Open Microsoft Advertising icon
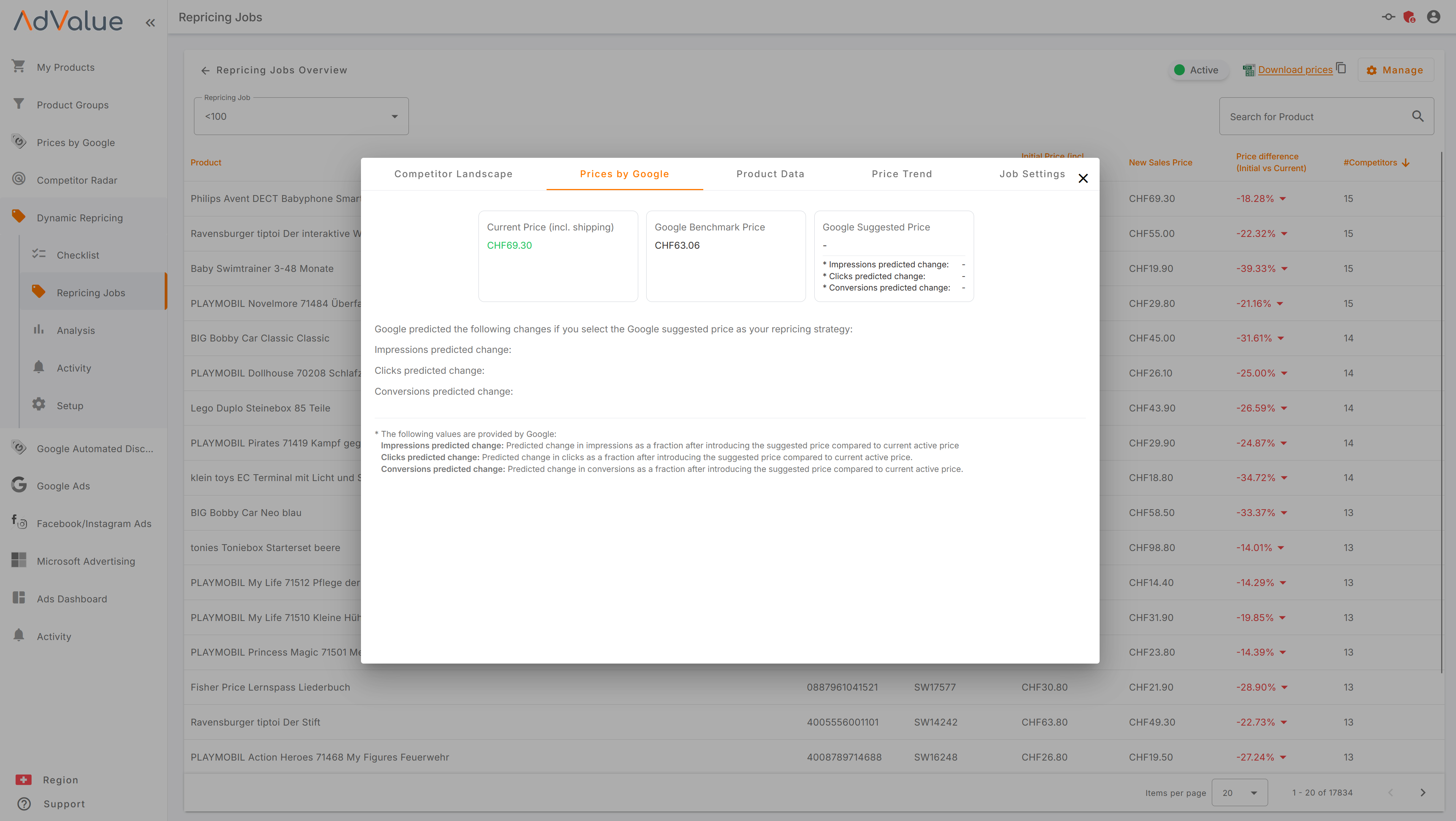The width and height of the screenshot is (1456, 821). (x=19, y=561)
